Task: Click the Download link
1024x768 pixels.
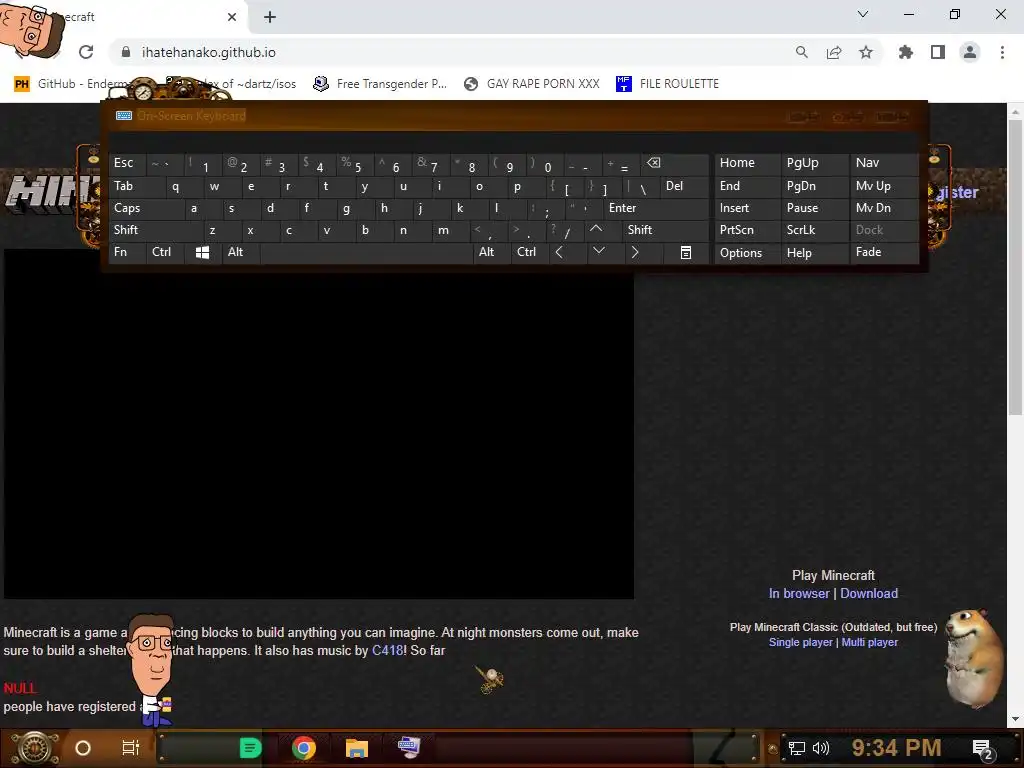Action: (869, 594)
